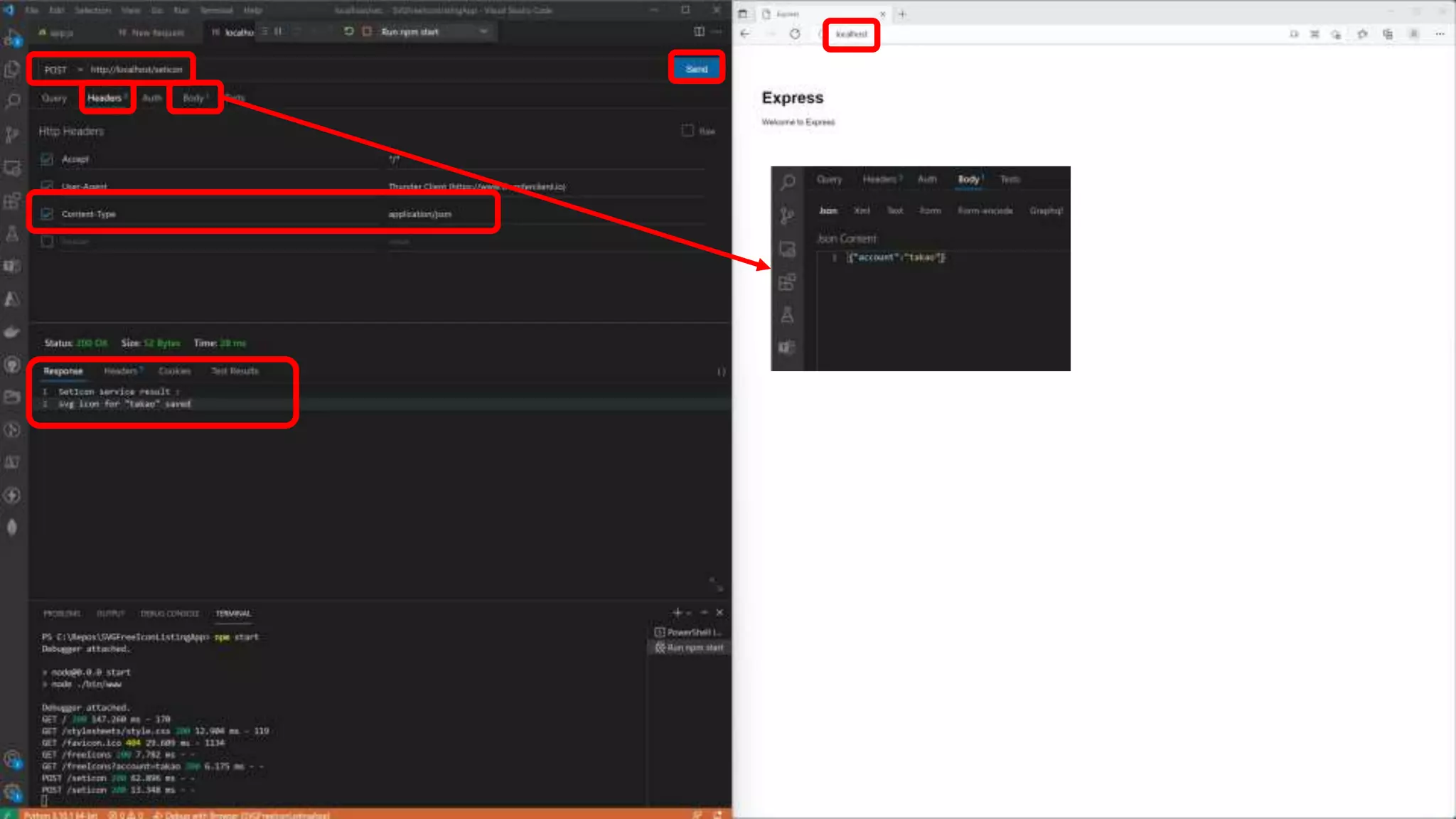Click the application/json header value
This screenshot has width=1456, height=819.
point(419,214)
